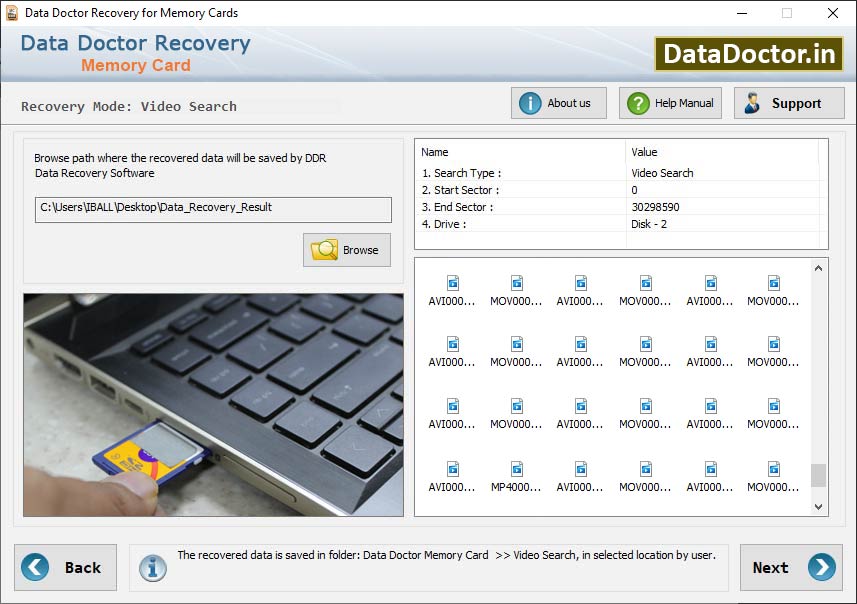Click the info icon beside the status message
Image resolution: width=857 pixels, height=604 pixels.
coord(152,567)
